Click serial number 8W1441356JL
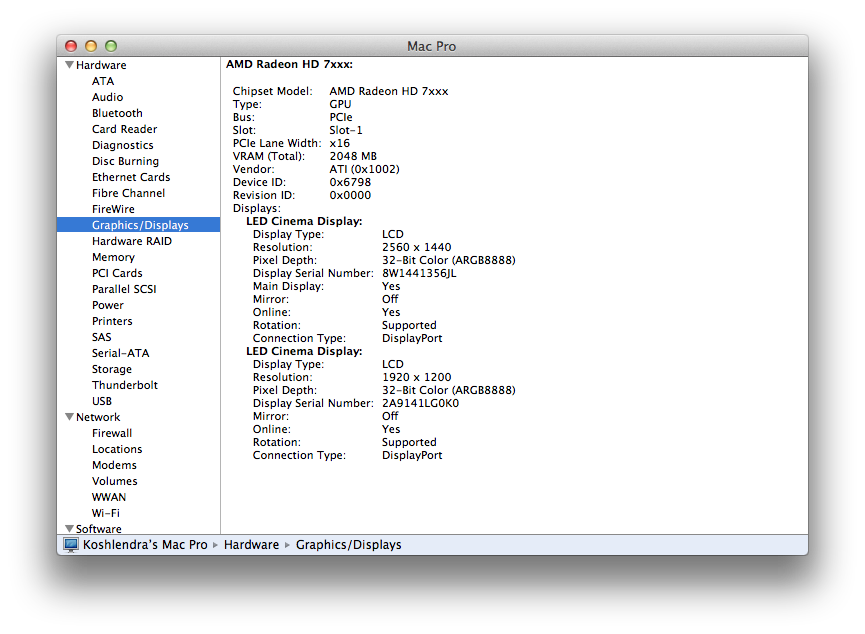 [x=419, y=273]
